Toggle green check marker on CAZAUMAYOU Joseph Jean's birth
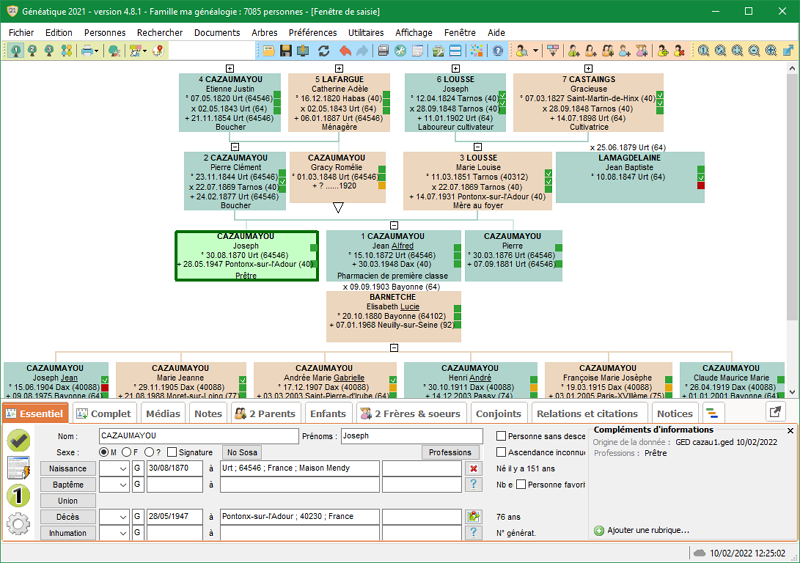800x563 pixels. [105, 380]
